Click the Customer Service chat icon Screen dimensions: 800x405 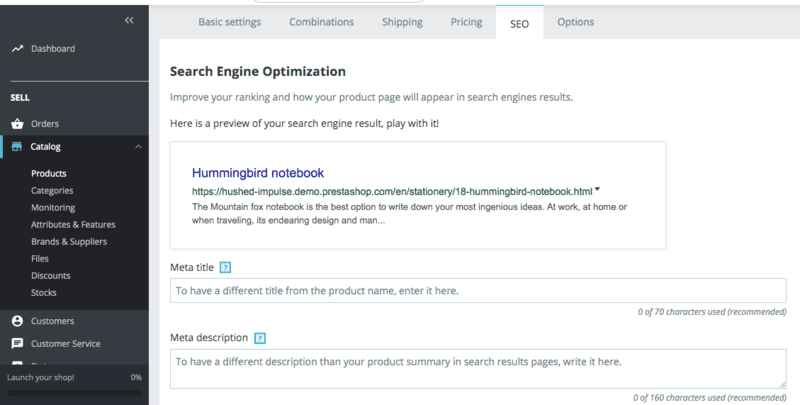pyautogui.click(x=17, y=343)
